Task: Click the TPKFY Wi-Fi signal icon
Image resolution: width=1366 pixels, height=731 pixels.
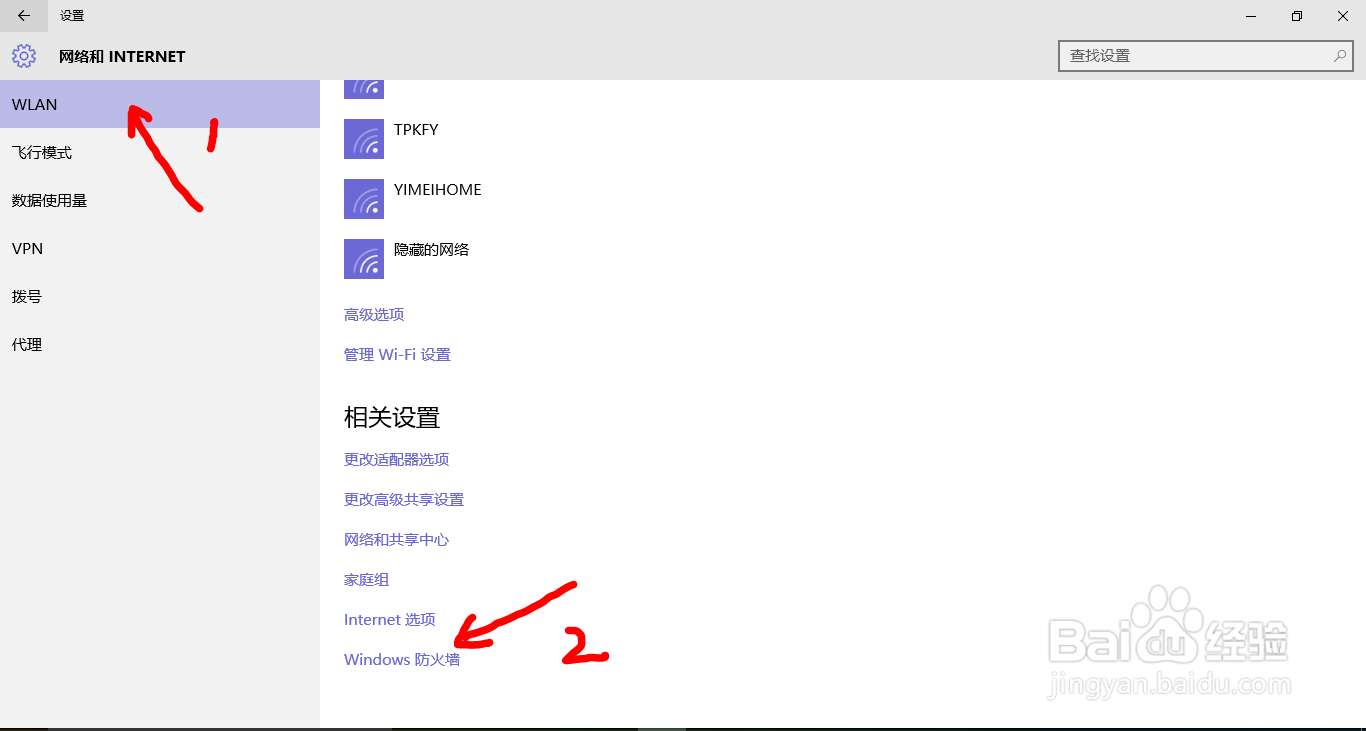Action: pyautogui.click(x=363, y=138)
